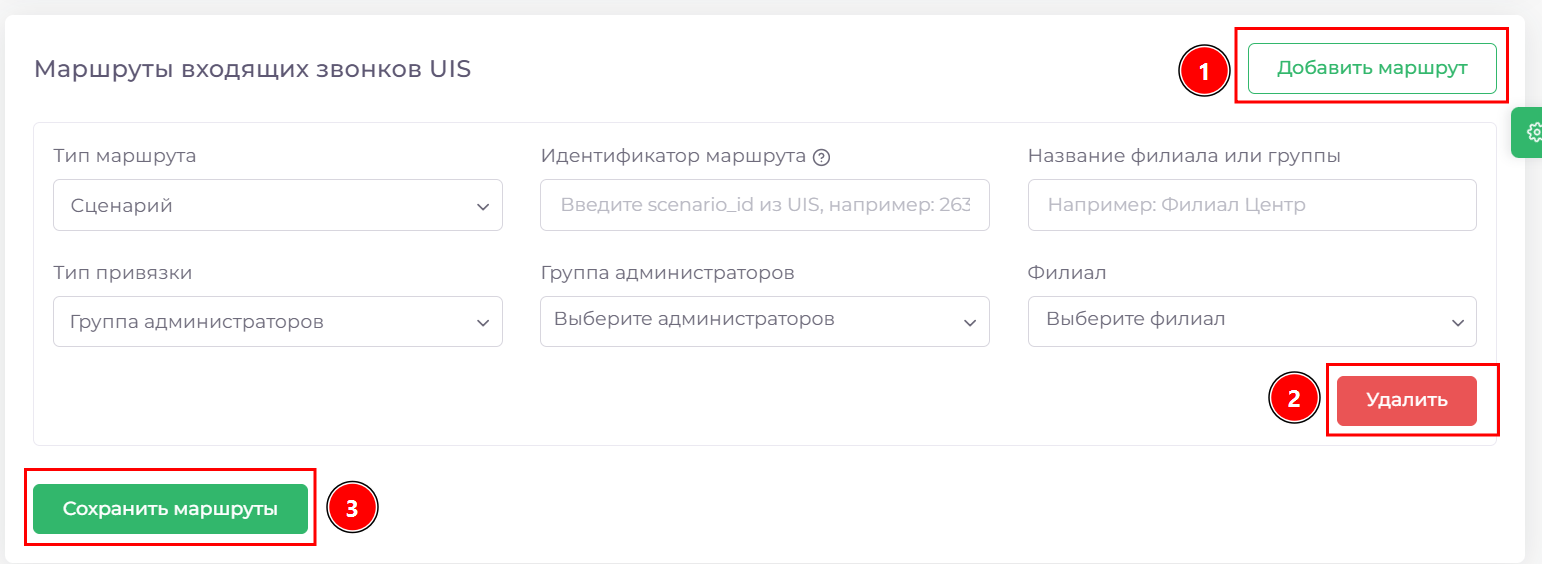Click the Название филиала или группы label
1542x564 pixels.
pos(1184,156)
